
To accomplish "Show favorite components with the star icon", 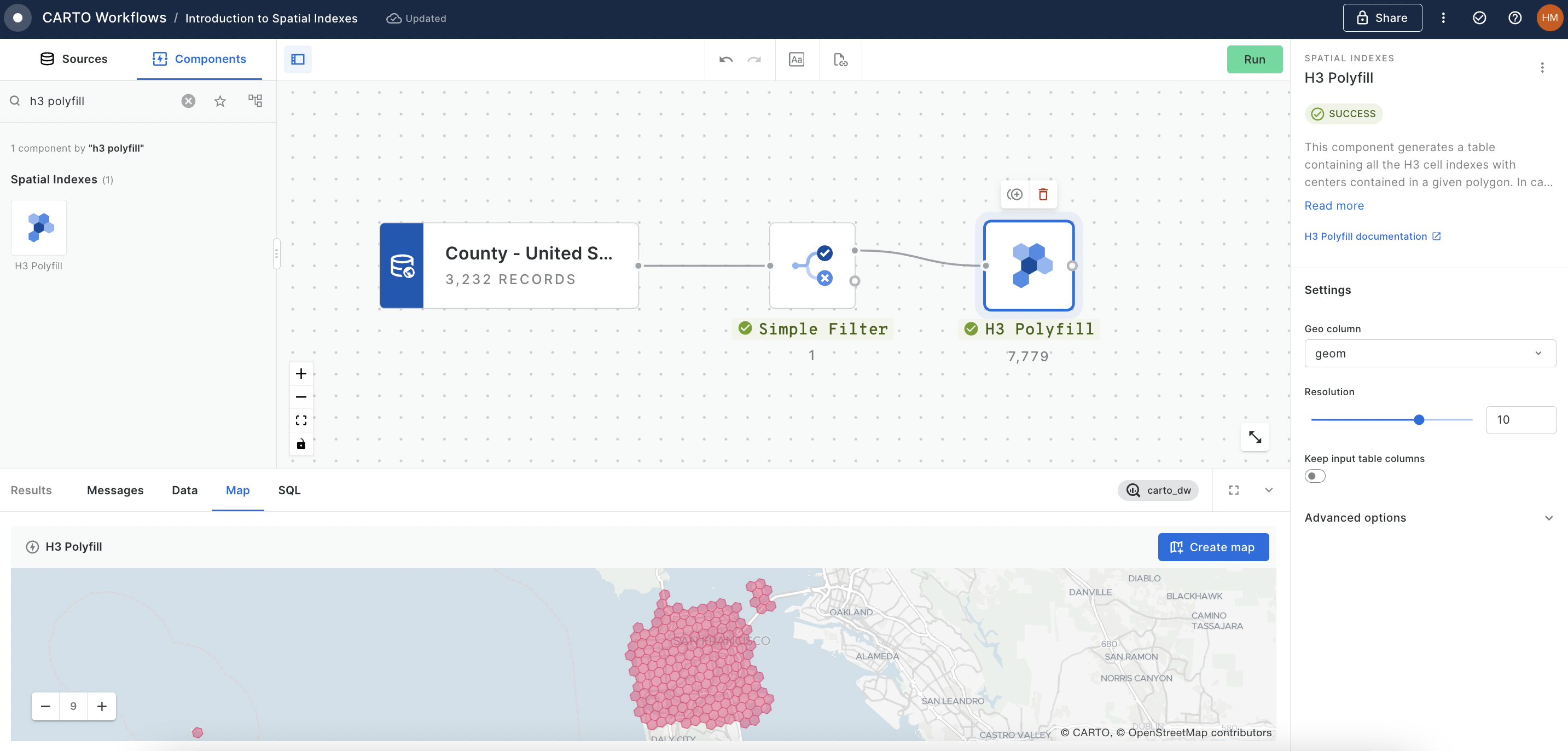I will 220,101.
